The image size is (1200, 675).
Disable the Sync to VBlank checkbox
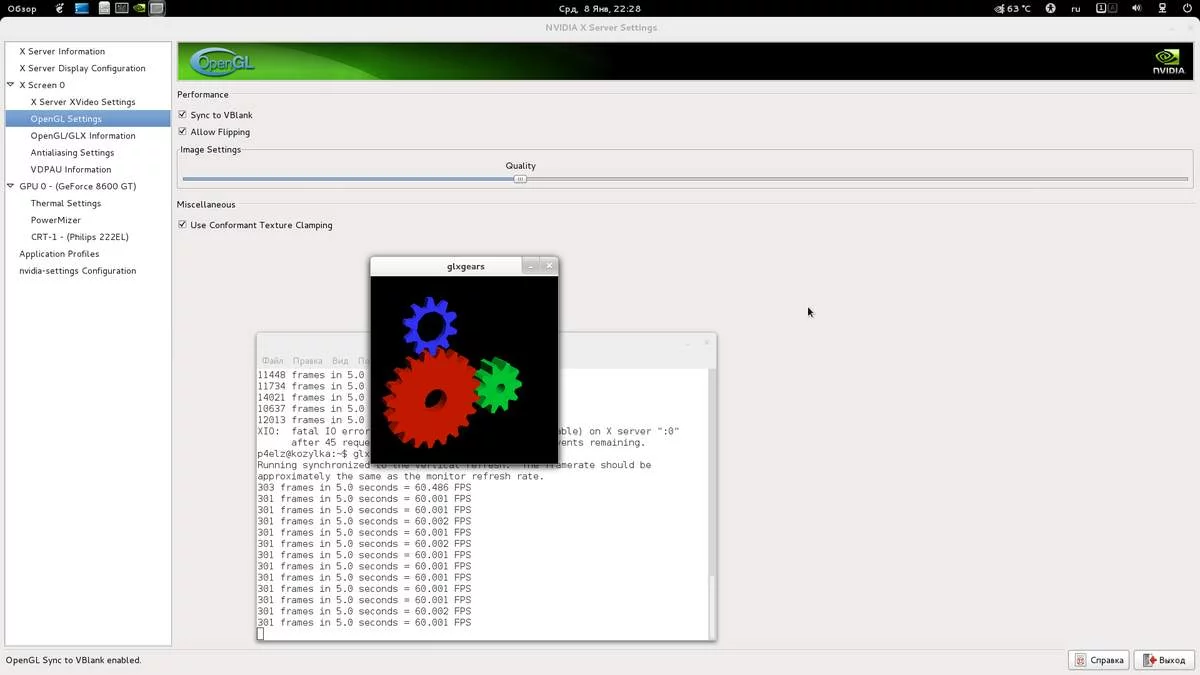[183, 115]
